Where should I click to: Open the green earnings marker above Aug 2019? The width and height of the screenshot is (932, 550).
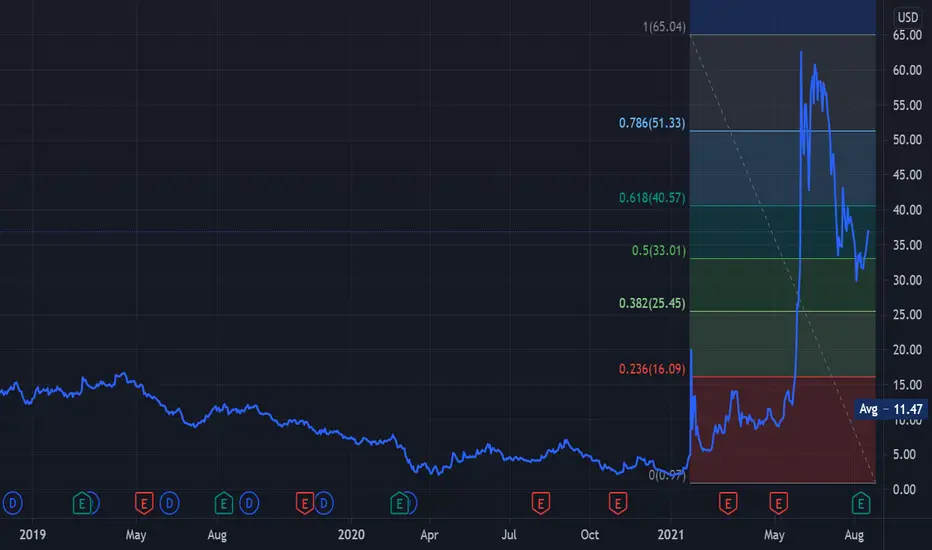click(x=223, y=504)
